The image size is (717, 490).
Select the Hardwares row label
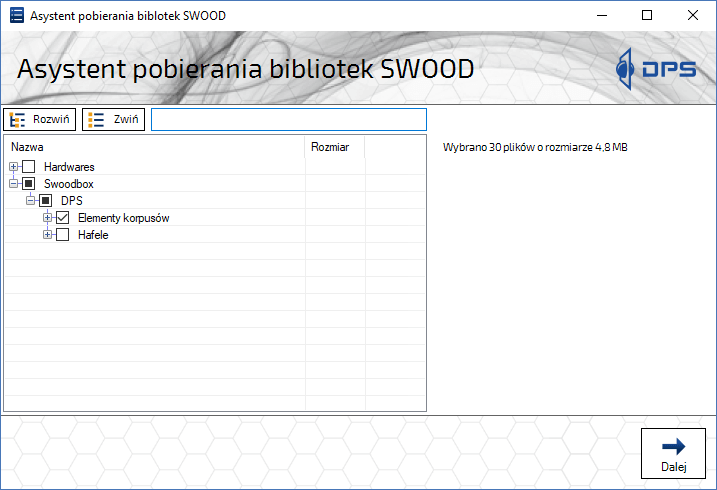[69, 167]
